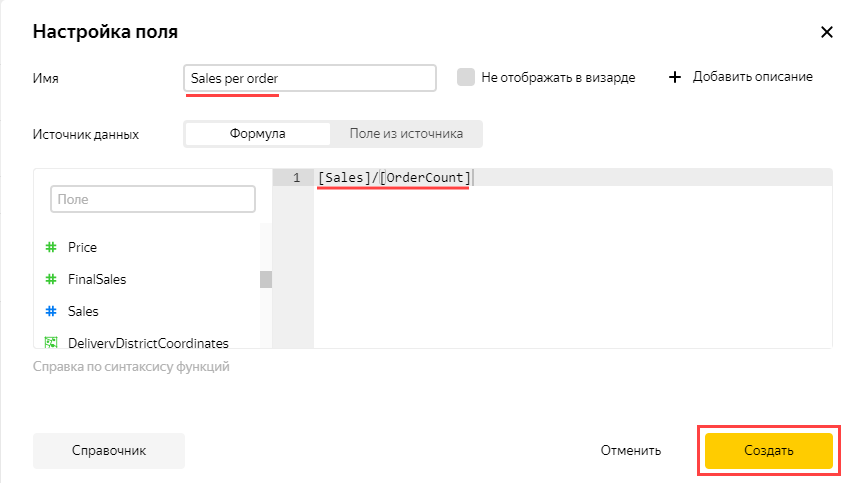852x483 pixels.
Task: Click the blue number icon beside Sales
Action: (51, 311)
